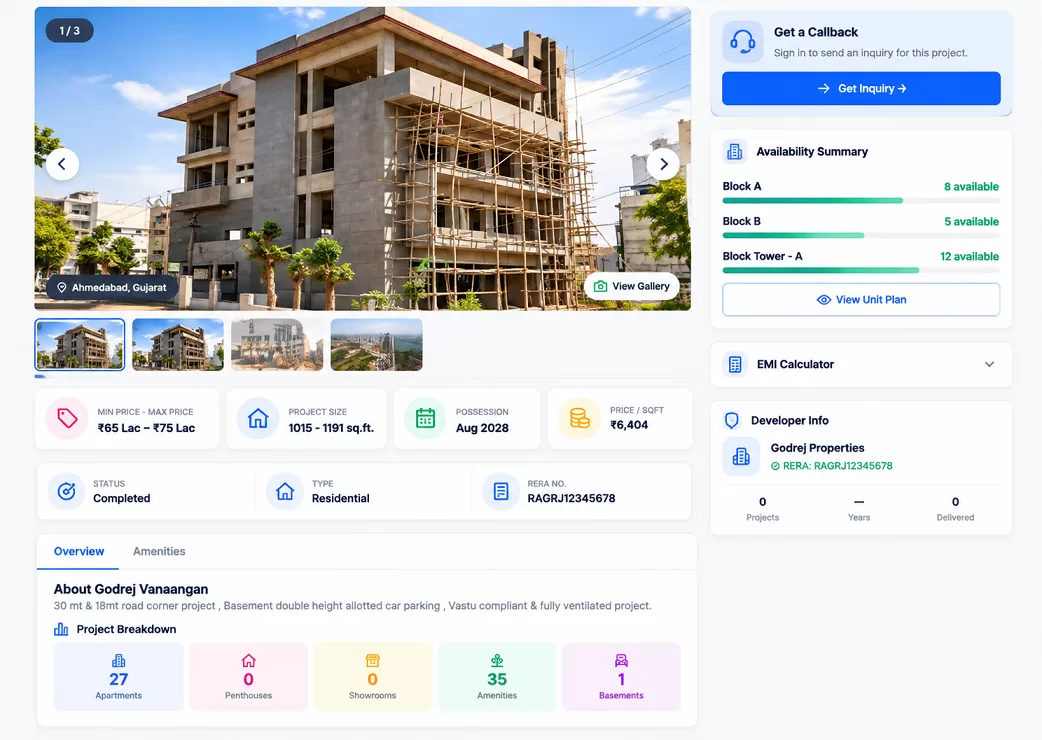Image resolution: width=1042 pixels, height=740 pixels.
Task: Open the View Unit Plan button
Action: click(861, 300)
